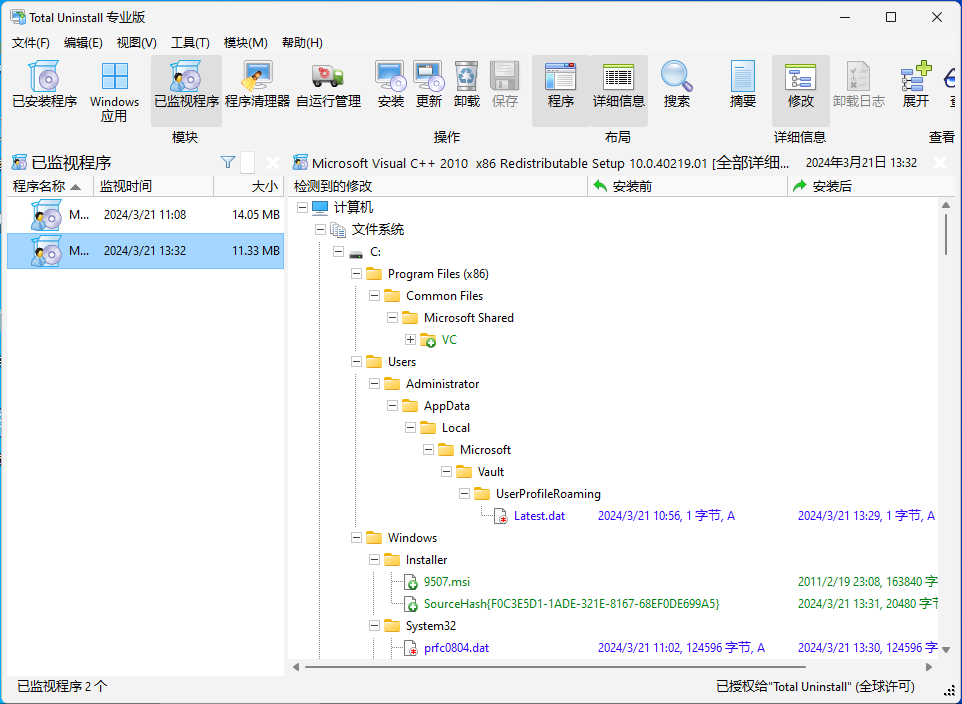Sort by 监视时间 column header
The image size is (962, 704).
153,186
